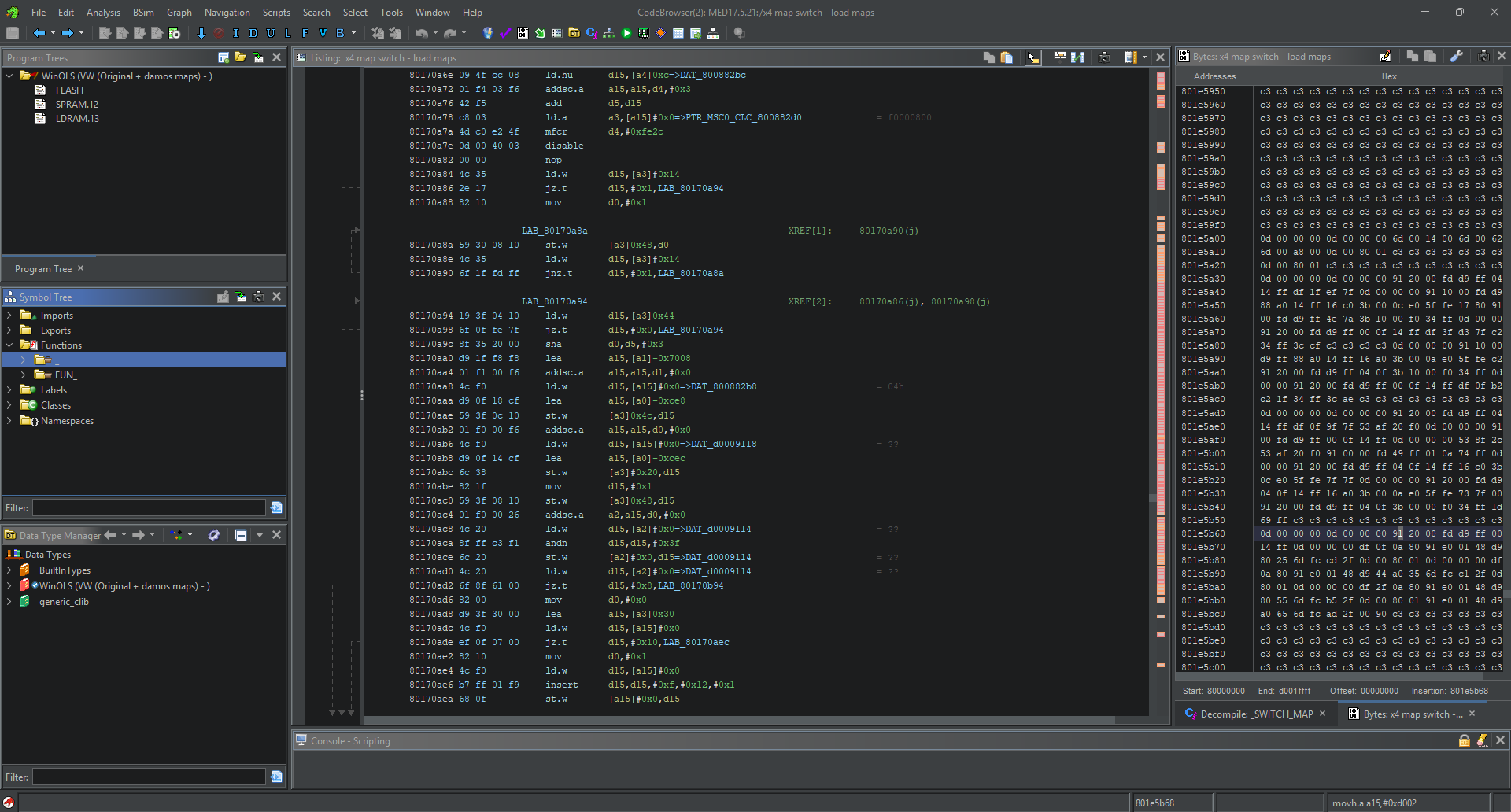Click the Undo arrow in toolbar
Image resolution: width=1511 pixels, height=812 pixels.
[422, 33]
